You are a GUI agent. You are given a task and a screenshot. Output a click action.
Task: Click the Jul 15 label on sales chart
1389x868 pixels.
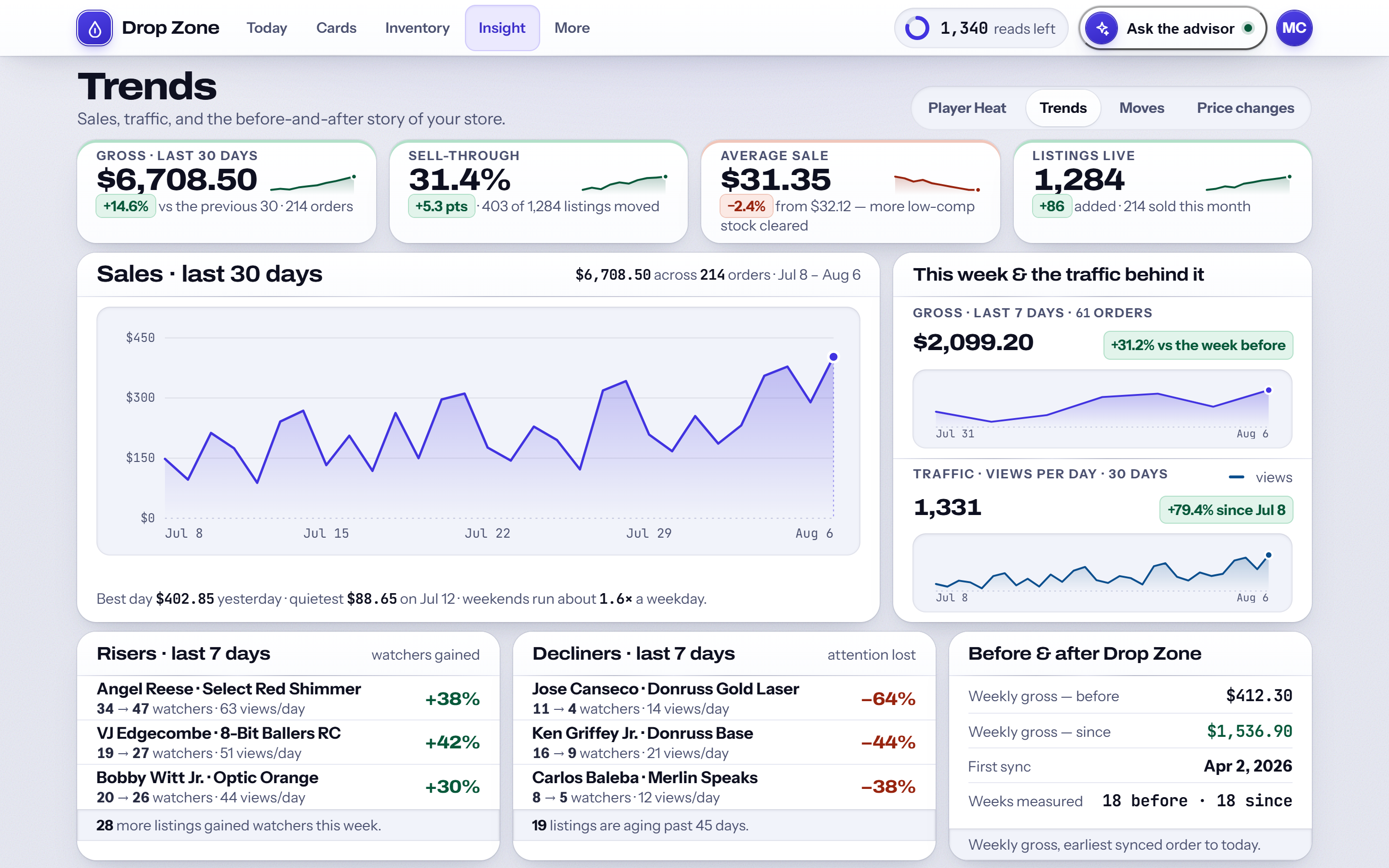tap(326, 533)
